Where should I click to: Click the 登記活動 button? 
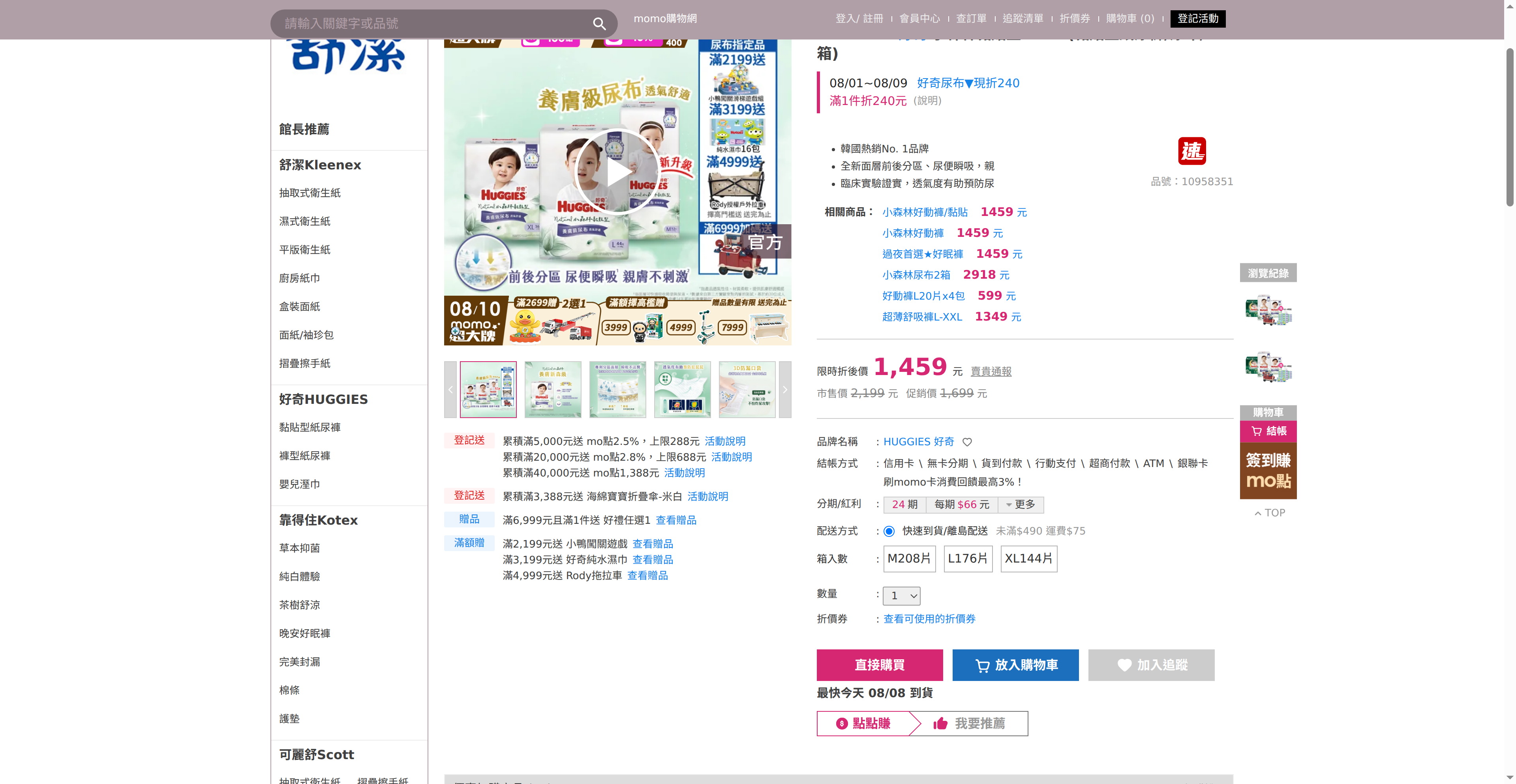pos(1198,19)
